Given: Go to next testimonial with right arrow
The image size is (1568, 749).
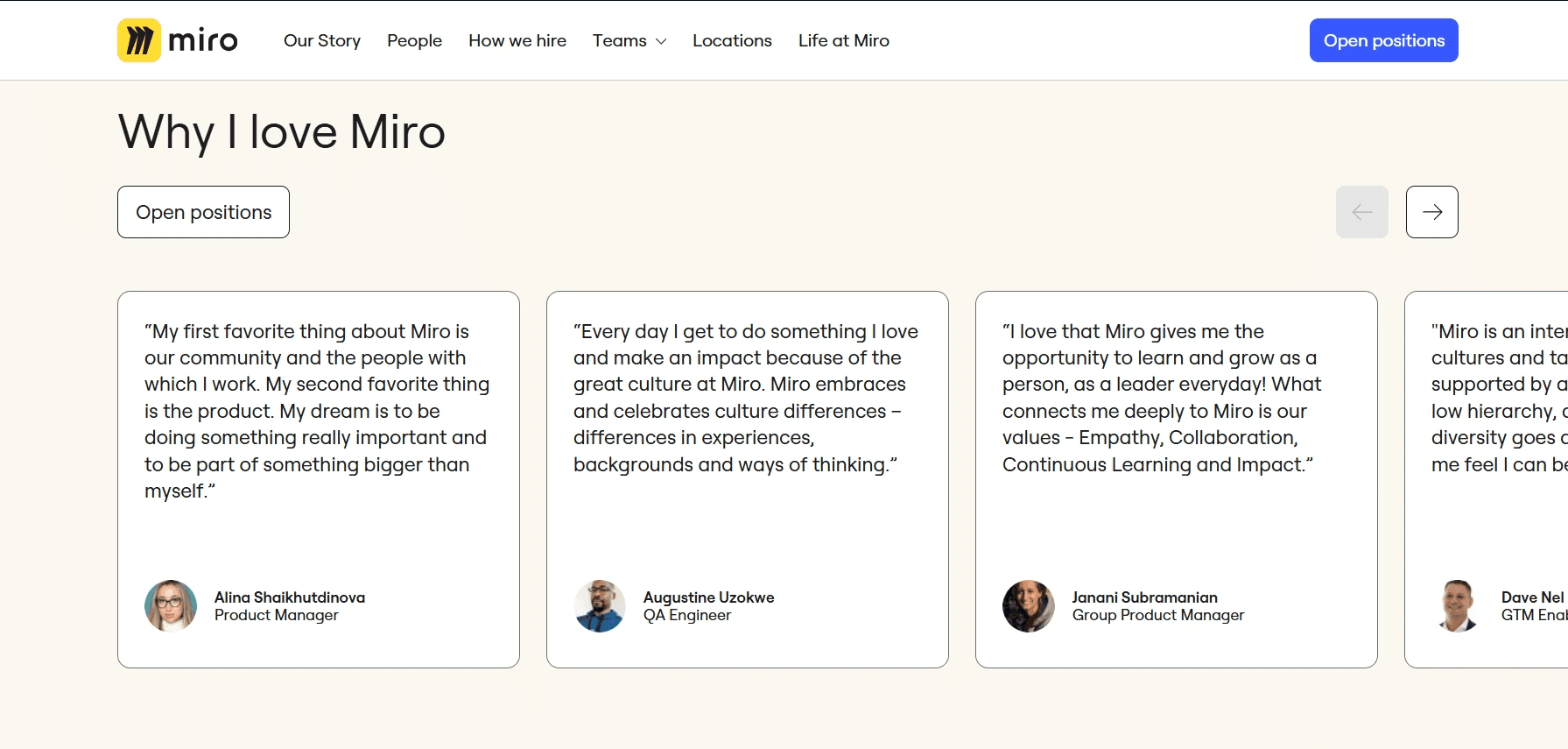Looking at the screenshot, I should 1432,212.
